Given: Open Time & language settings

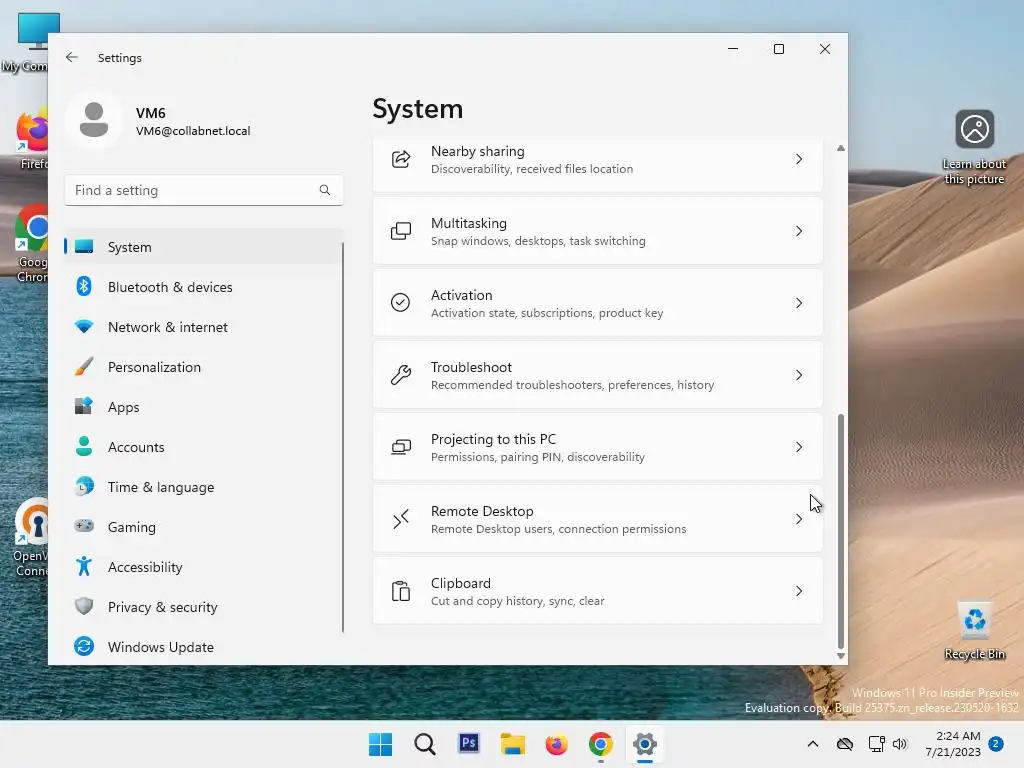Looking at the screenshot, I should point(204,487).
